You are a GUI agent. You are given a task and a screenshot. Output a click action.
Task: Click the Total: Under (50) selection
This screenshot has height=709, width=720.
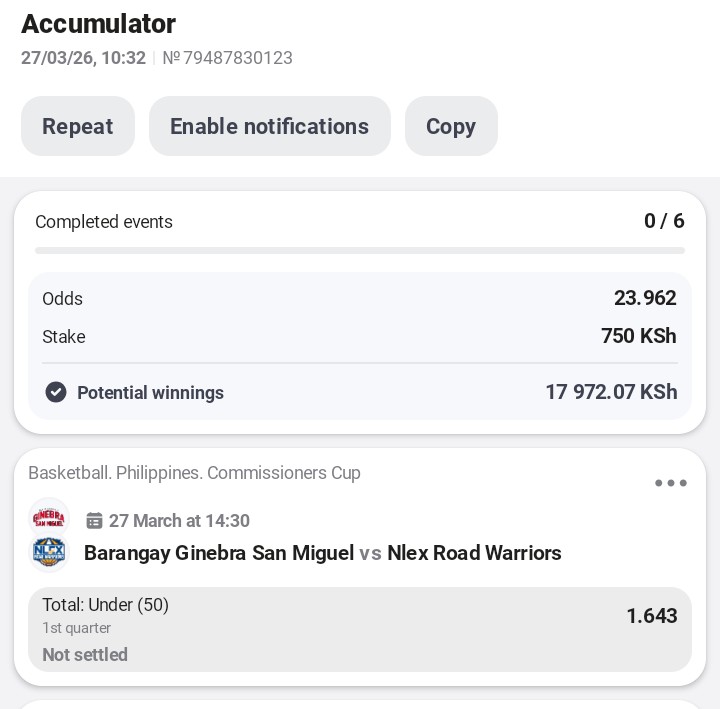[x=105, y=605]
